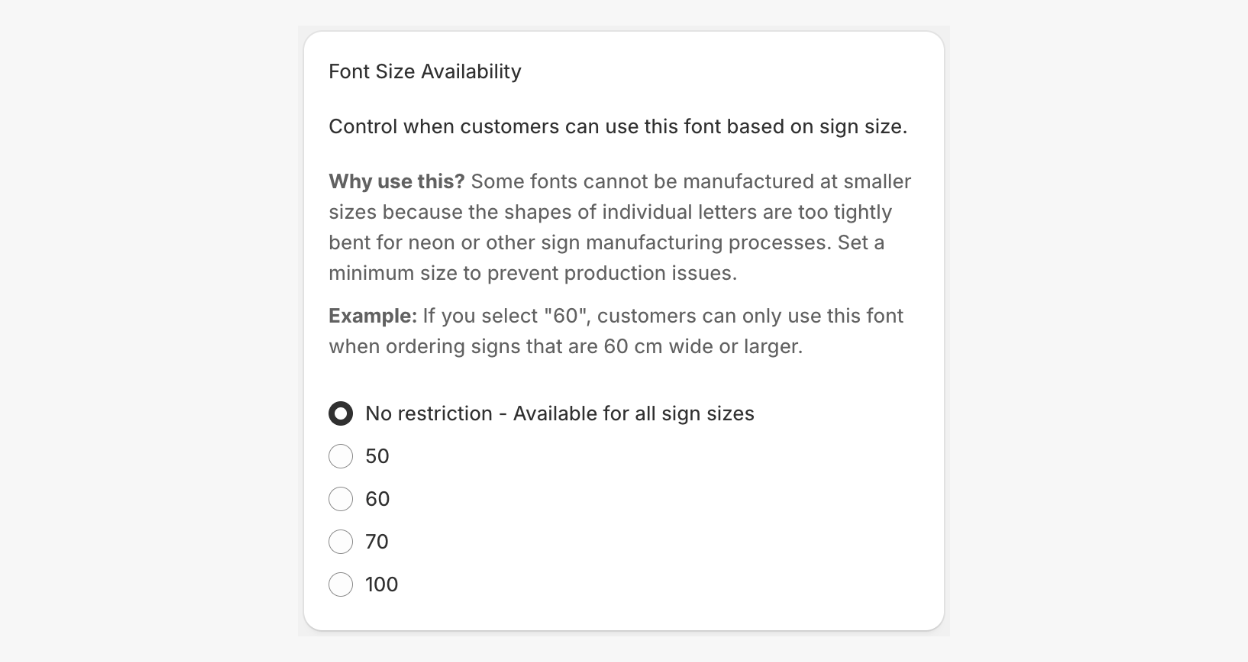Click the "No restriction - Available for all sign sizes" label
Image resolution: width=1248 pixels, height=662 pixels.
pos(560,413)
